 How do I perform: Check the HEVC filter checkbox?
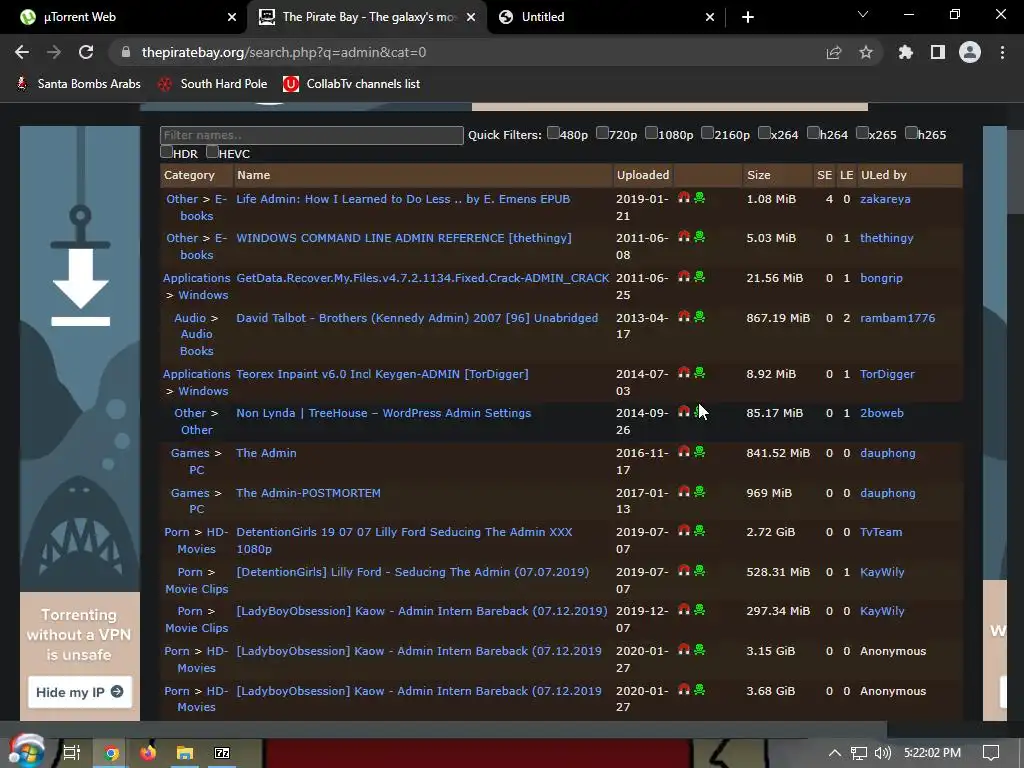pyautogui.click(x=212, y=152)
